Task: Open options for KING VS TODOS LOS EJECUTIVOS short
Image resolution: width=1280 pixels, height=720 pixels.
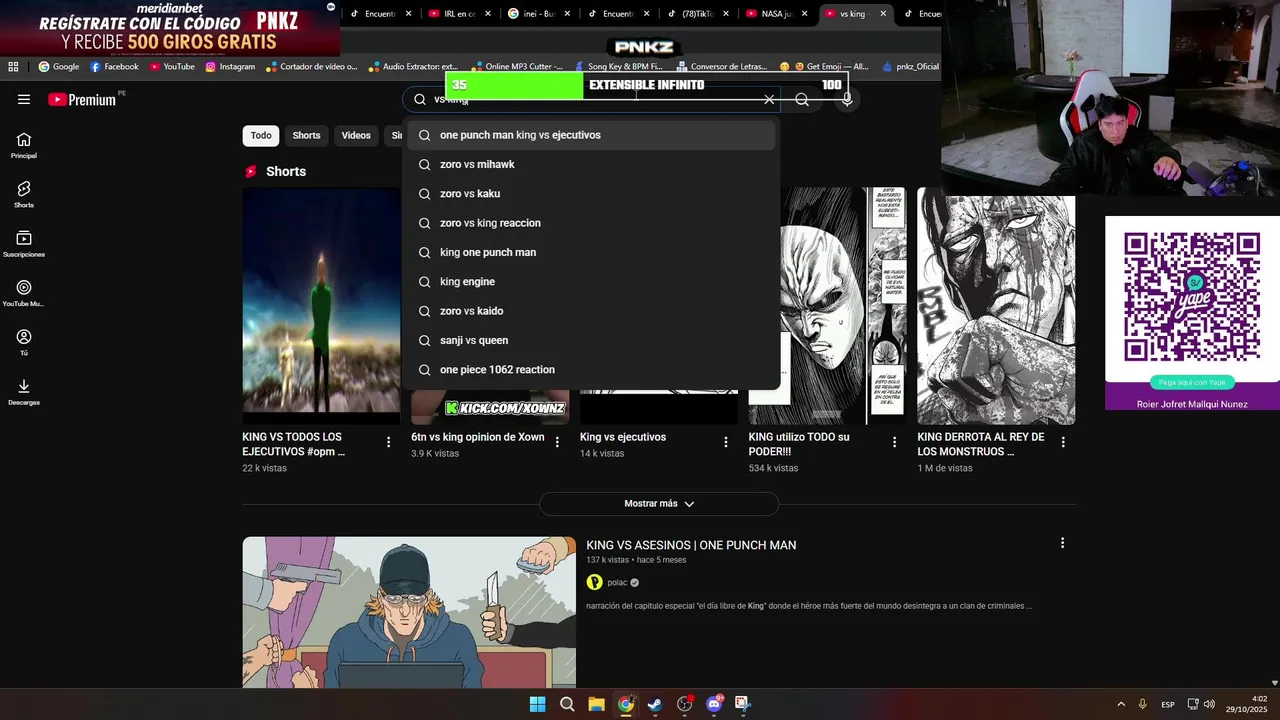Action: (389, 442)
